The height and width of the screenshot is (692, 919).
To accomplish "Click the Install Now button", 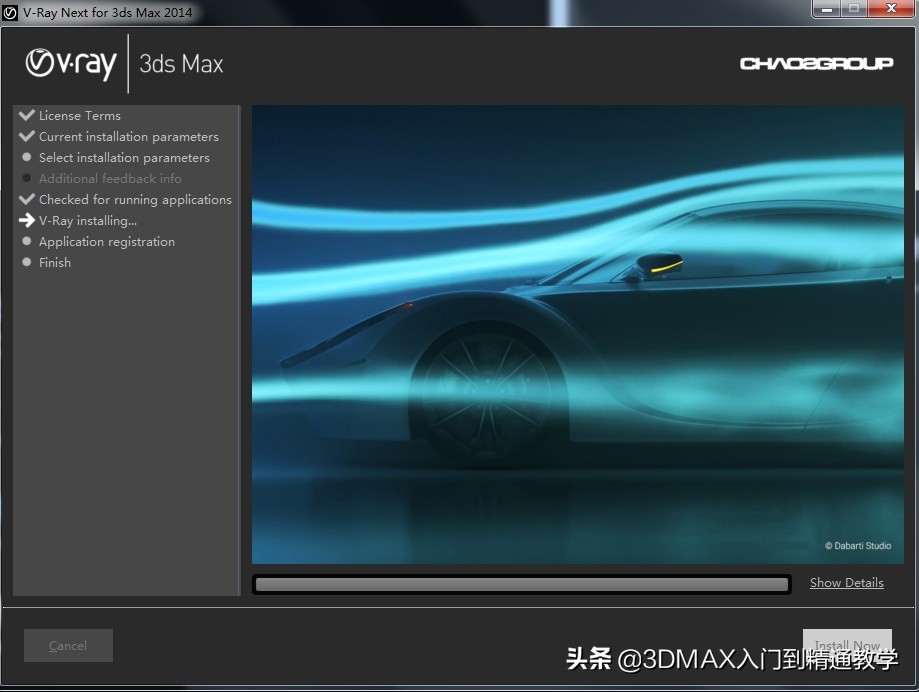I will tap(846, 645).
